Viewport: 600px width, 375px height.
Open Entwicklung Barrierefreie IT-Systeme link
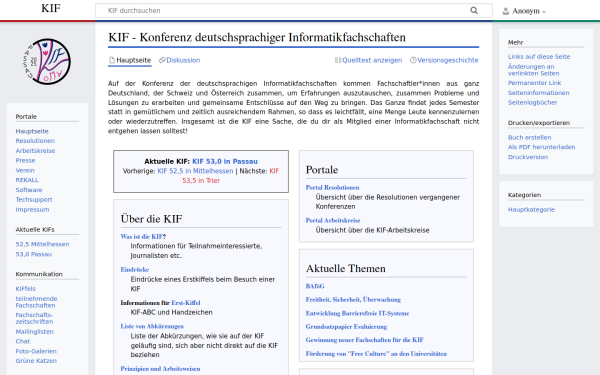pos(357,313)
